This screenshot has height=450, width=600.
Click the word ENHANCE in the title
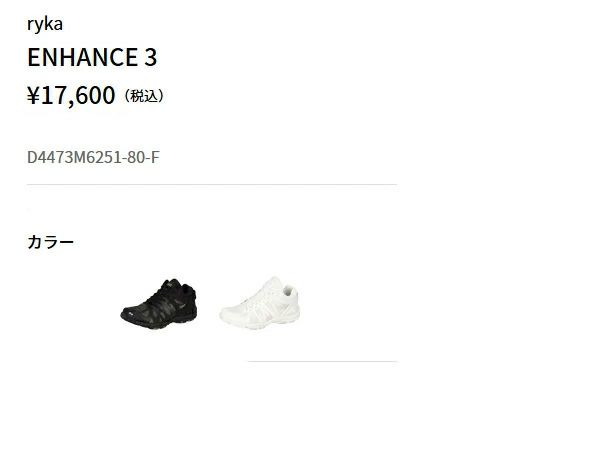point(83,57)
